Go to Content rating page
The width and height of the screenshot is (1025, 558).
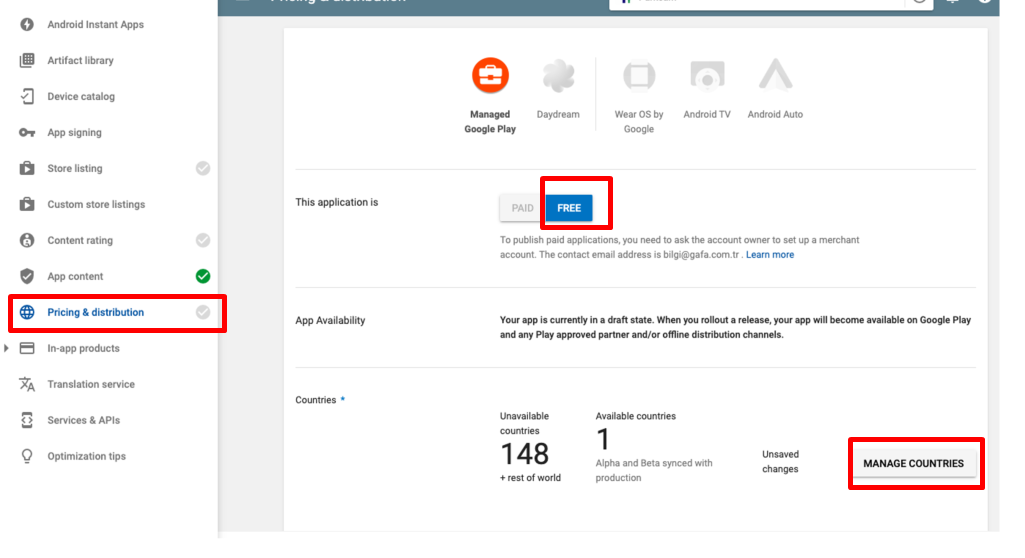[x=80, y=240]
